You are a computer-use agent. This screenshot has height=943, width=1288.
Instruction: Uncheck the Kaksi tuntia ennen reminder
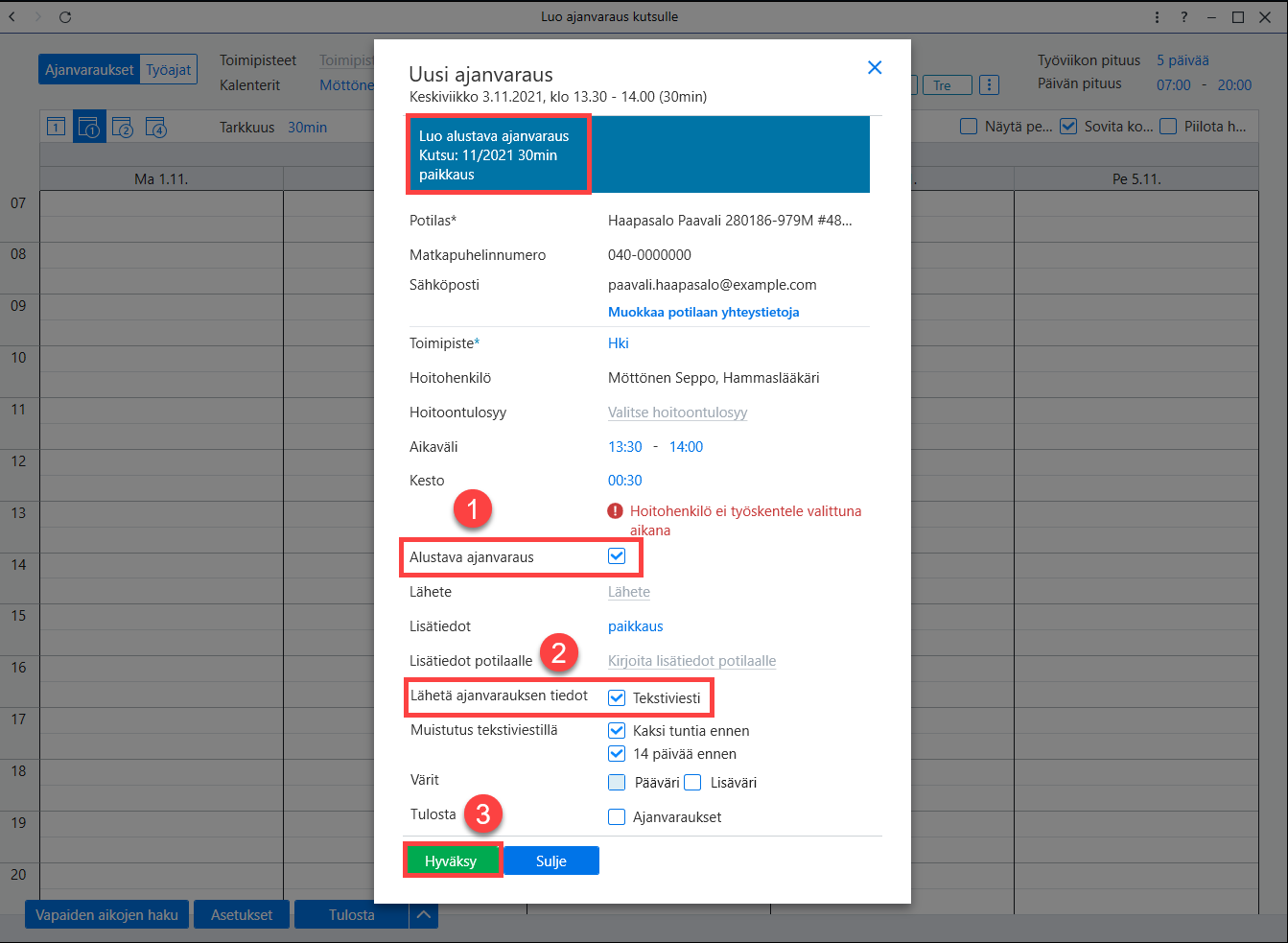tap(617, 730)
